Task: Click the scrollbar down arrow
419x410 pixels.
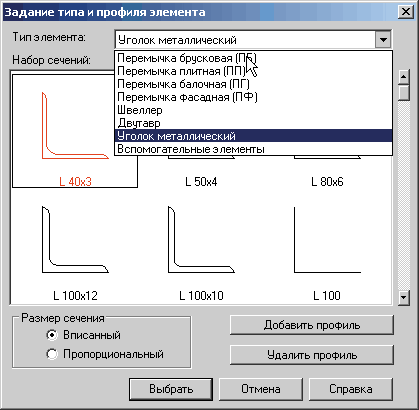Action: 404,297
